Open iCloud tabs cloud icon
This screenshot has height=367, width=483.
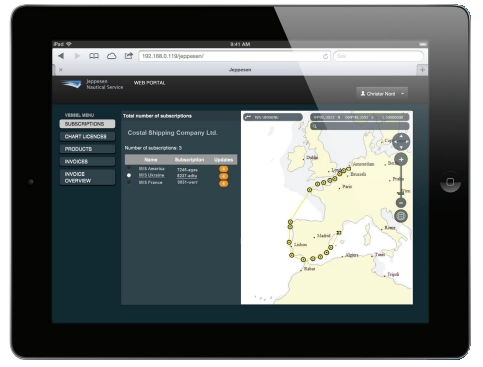(111, 56)
